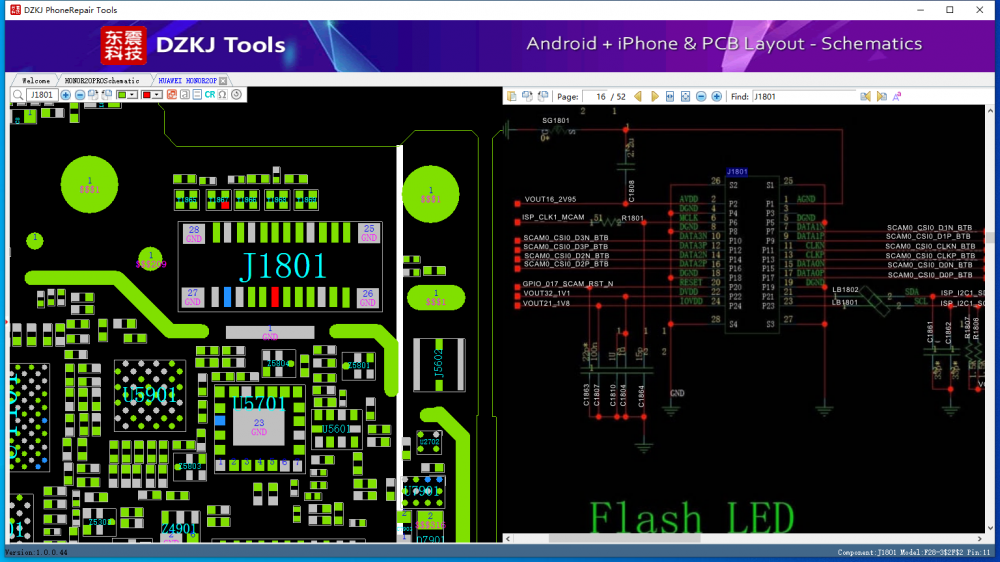Image resolution: width=1000 pixels, height=562 pixels.
Task: Click the CR toolbar icon
Action: (210, 95)
